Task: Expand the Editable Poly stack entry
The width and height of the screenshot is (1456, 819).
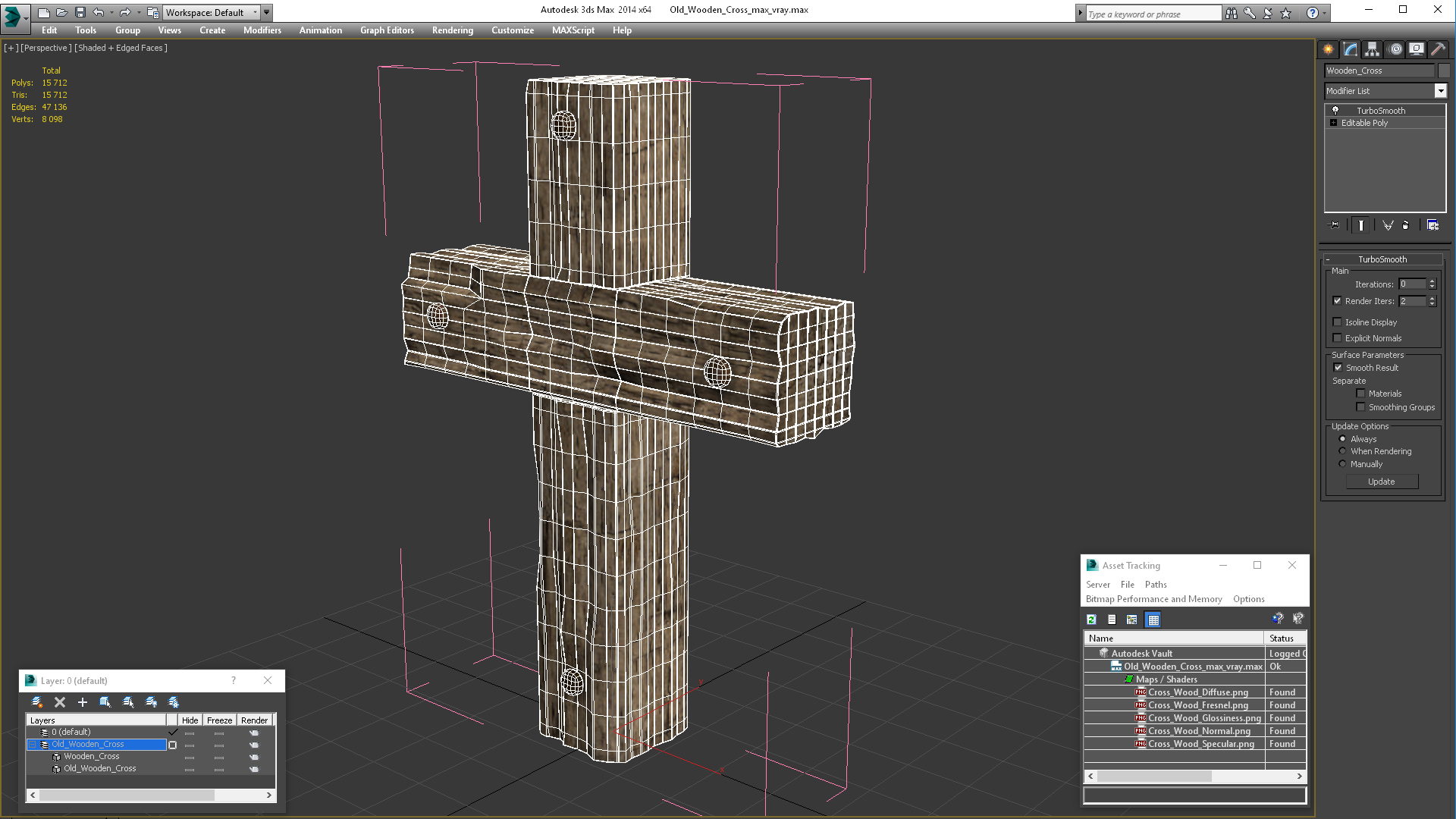Action: pyautogui.click(x=1333, y=123)
